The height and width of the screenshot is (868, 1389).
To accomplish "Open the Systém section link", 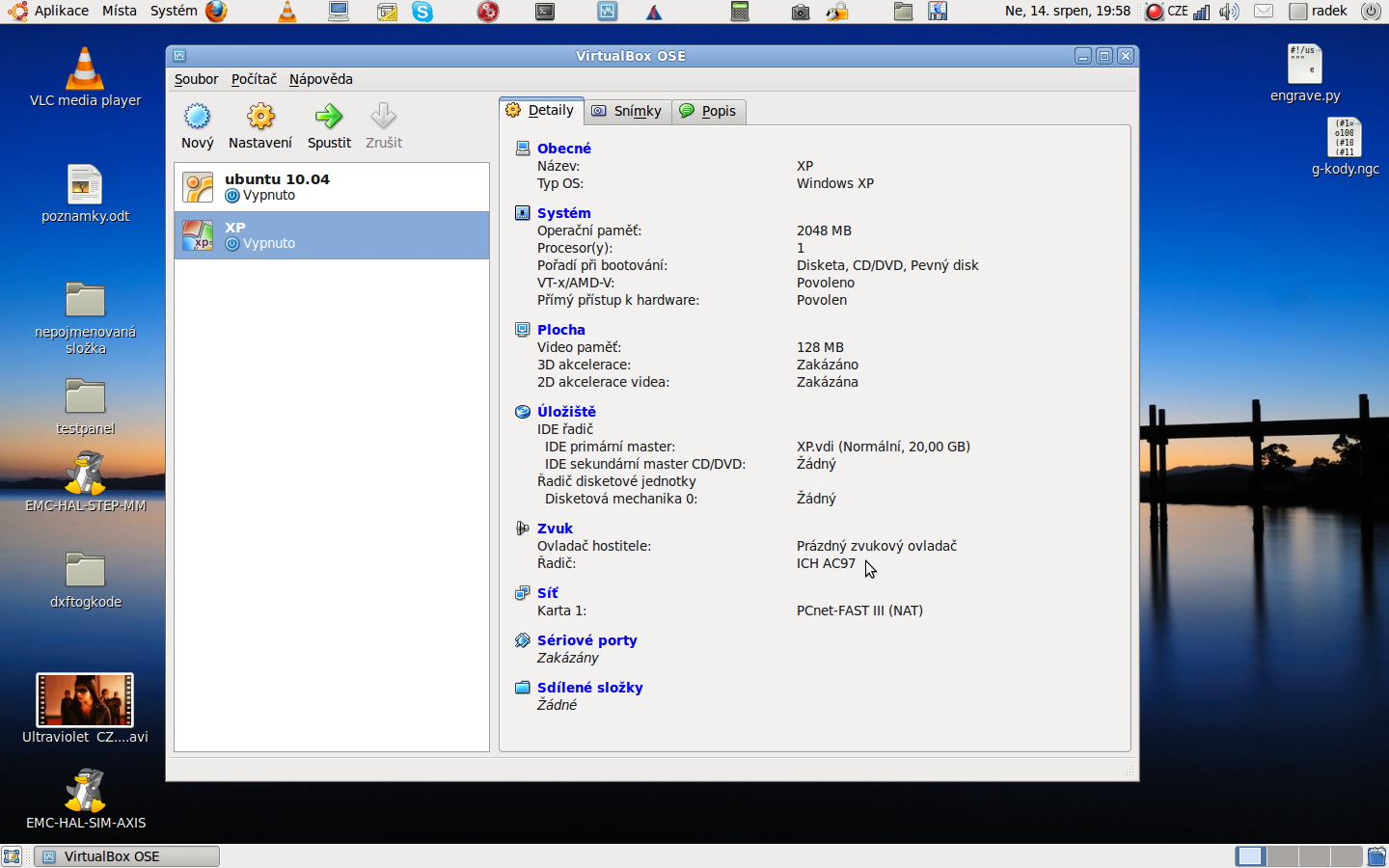I will tap(563, 213).
